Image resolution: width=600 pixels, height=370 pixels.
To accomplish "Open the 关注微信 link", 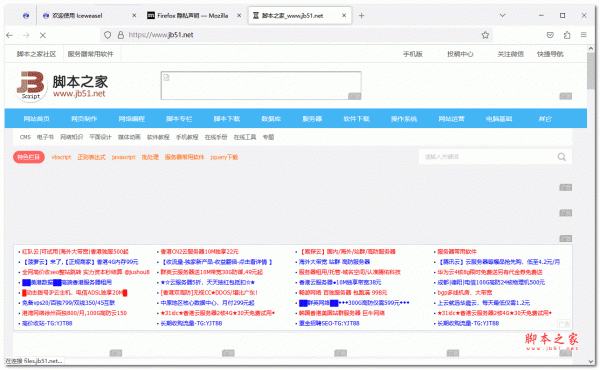I will click(x=510, y=54).
